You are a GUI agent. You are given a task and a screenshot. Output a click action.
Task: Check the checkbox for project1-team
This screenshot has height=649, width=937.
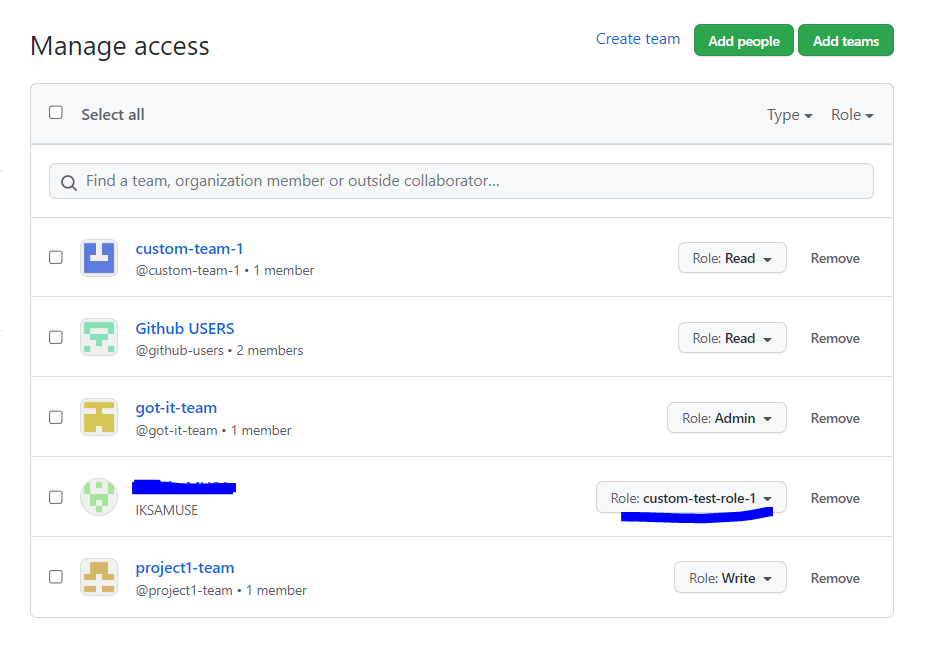pyautogui.click(x=56, y=576)
